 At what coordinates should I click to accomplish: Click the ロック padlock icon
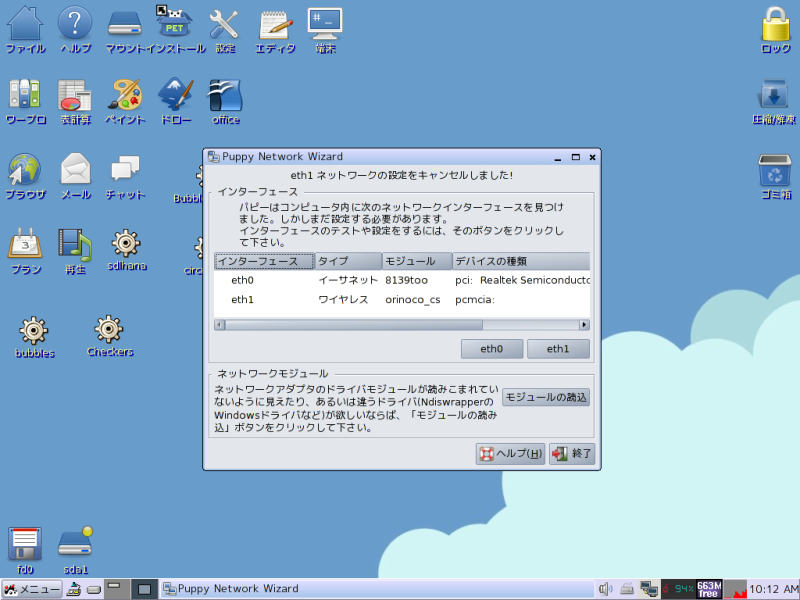(776, 23)
